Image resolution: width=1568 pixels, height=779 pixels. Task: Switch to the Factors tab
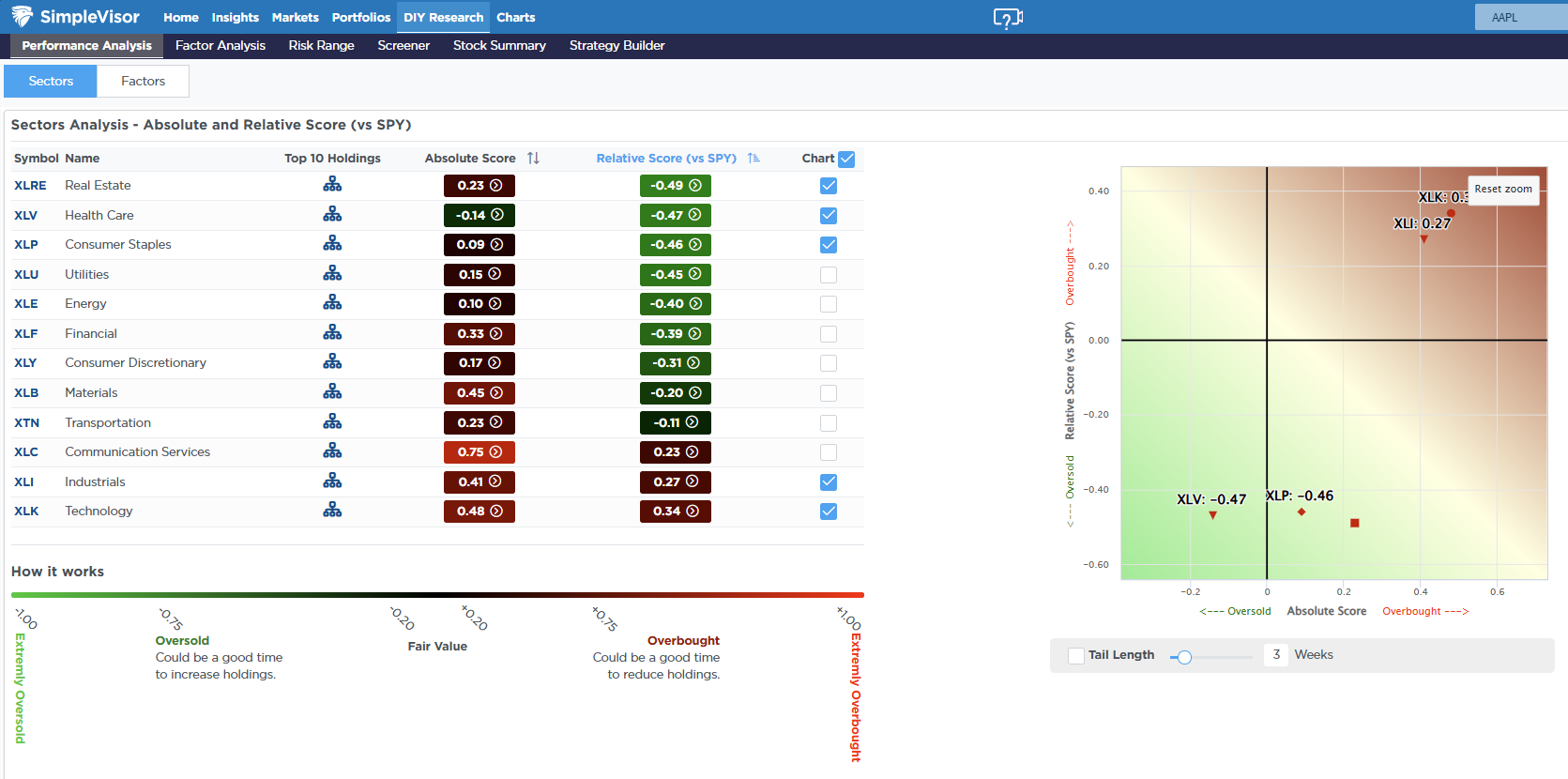point(144,81)
